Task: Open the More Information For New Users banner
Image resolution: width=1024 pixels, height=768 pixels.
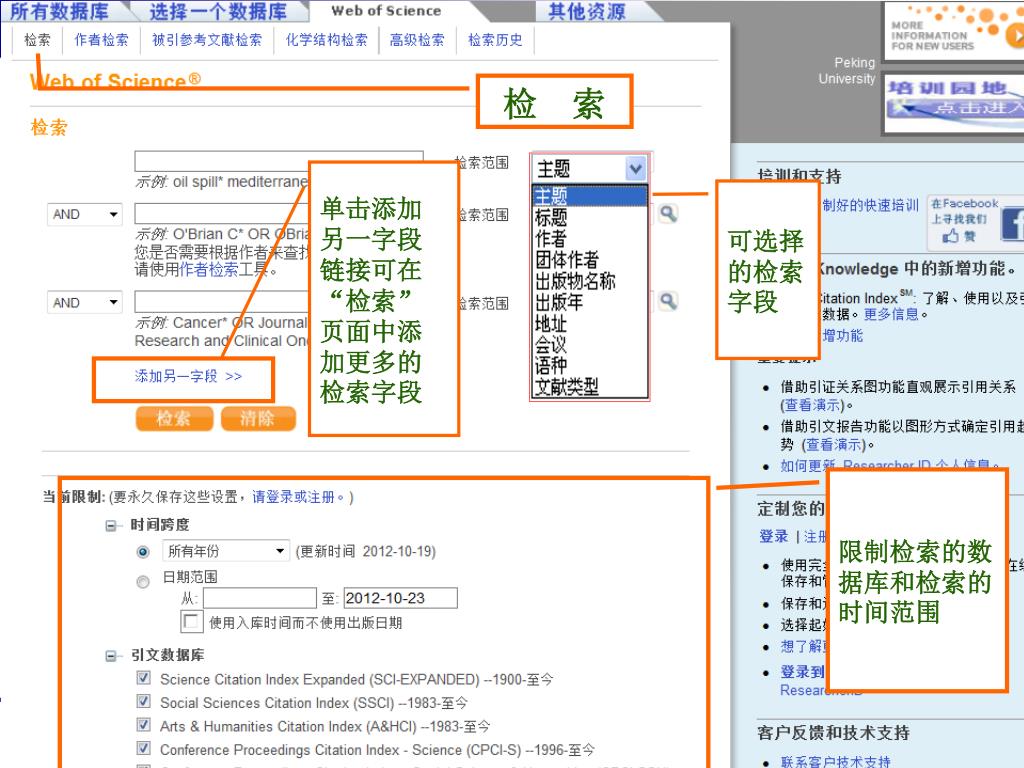Action: pyautogui.click(x=954, y=30)
